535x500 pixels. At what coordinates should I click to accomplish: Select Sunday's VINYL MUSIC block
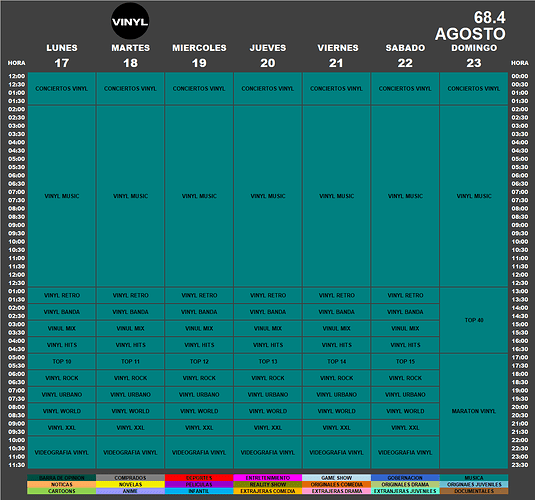(x=474, y=196)
